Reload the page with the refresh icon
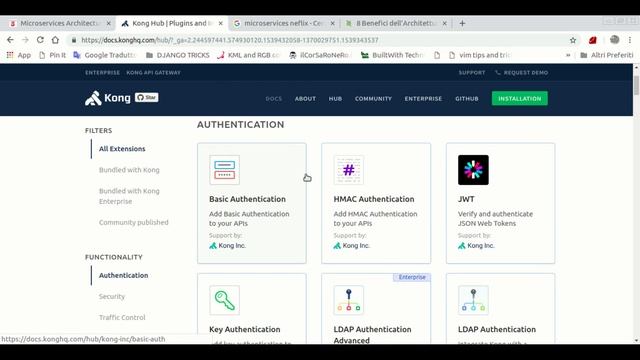 (40, 40)
